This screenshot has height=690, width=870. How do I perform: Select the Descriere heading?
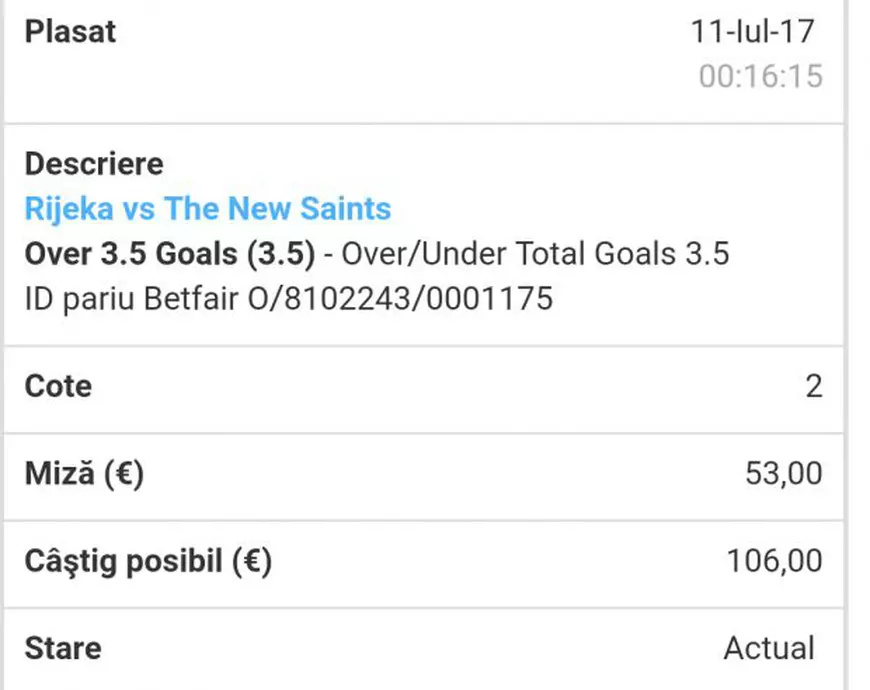point(94,163)
